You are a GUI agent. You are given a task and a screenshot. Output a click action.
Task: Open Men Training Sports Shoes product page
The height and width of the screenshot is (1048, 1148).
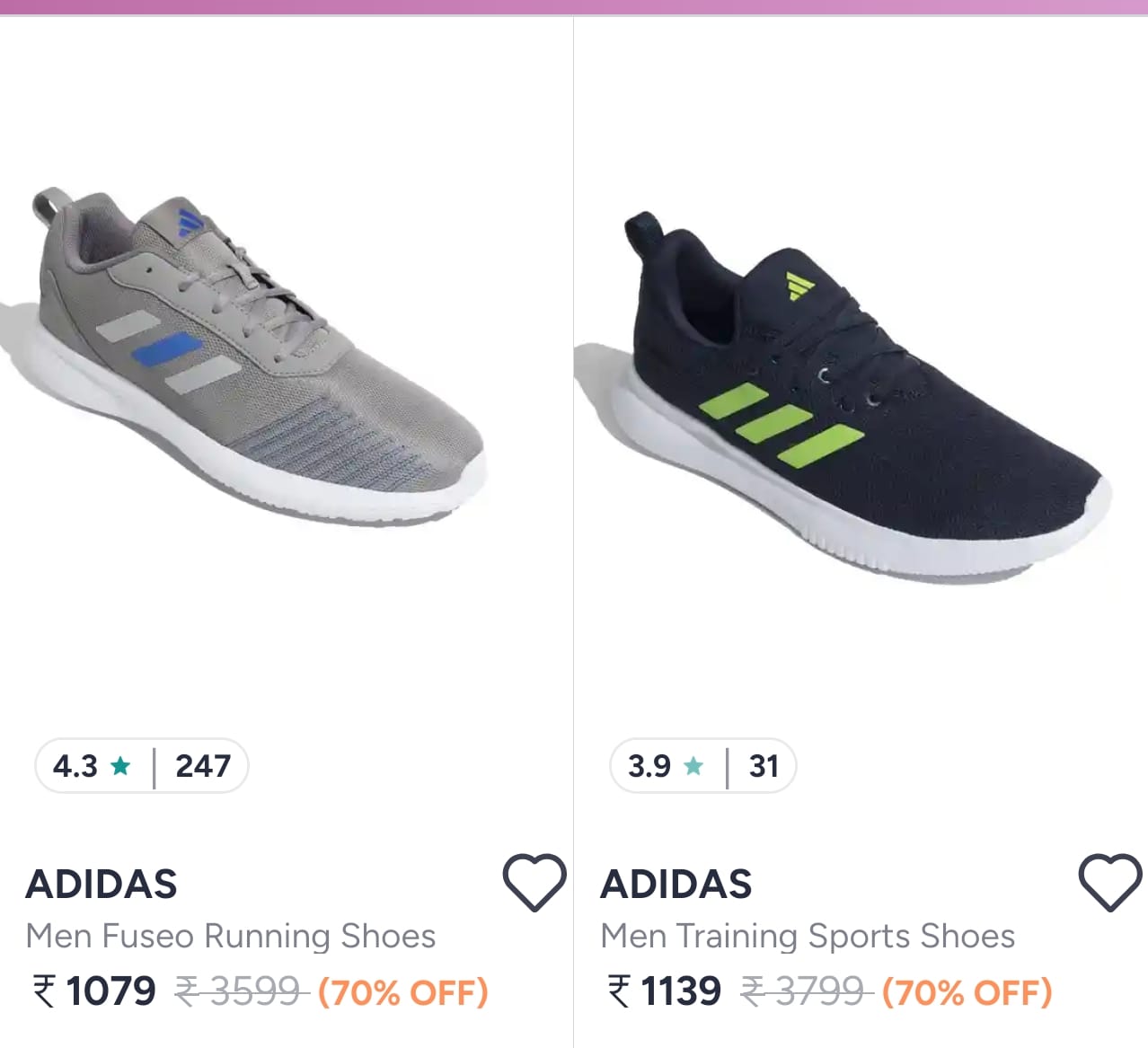click(x=808, y=935)
